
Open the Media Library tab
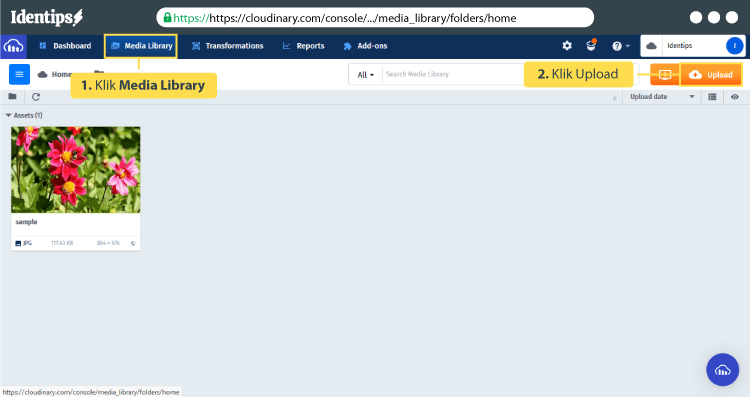141,46
